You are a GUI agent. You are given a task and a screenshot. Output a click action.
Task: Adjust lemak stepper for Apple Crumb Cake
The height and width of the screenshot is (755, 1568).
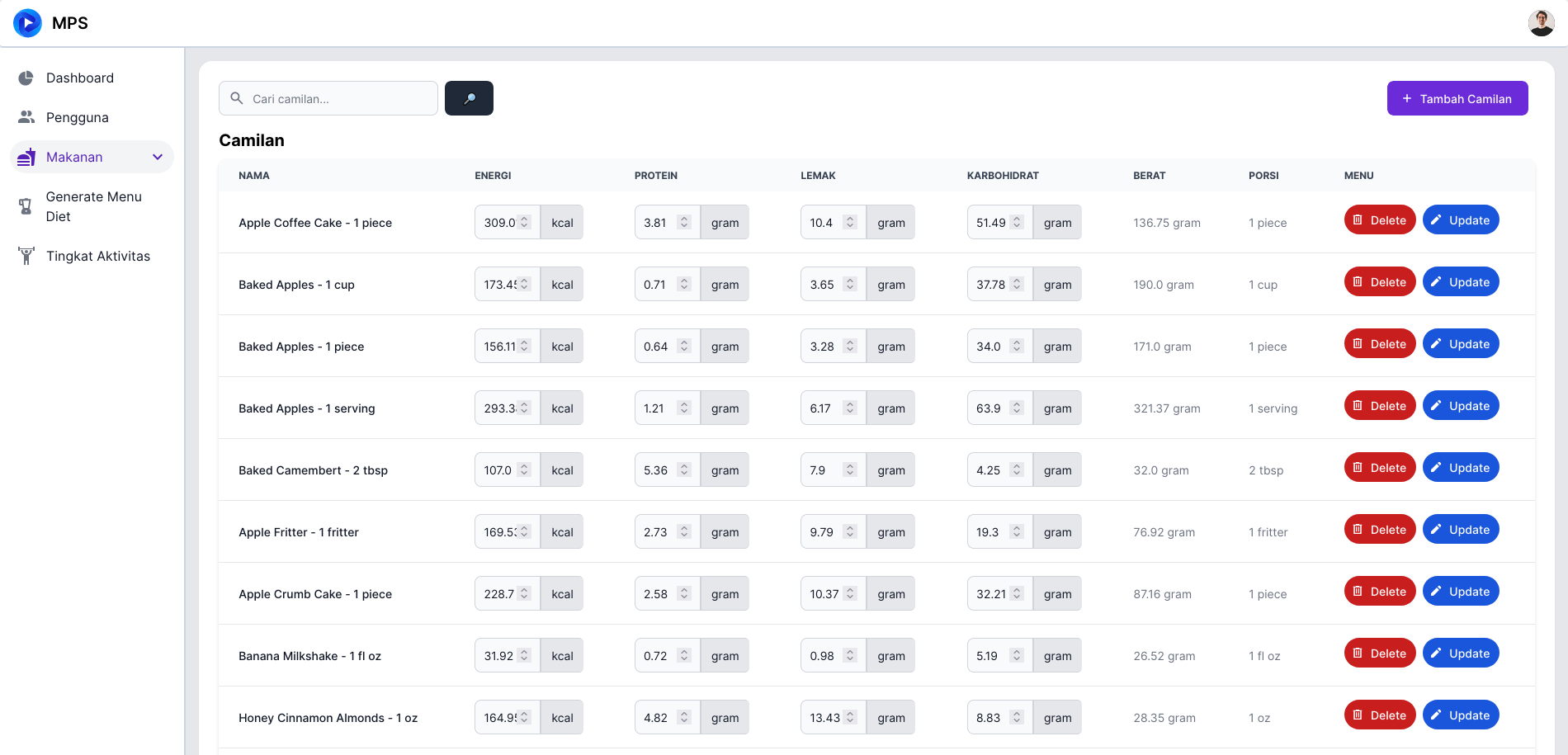pyautogui.click(x=850, y=594)
